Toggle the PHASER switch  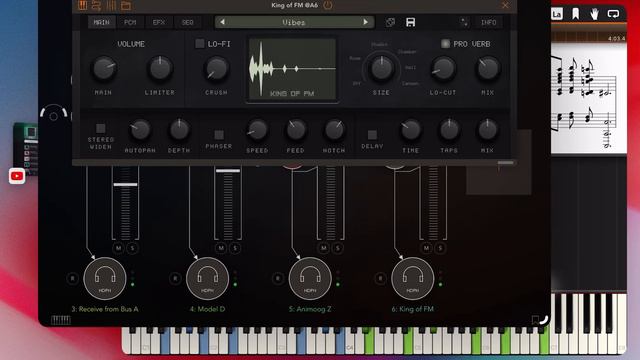[219, 134]
